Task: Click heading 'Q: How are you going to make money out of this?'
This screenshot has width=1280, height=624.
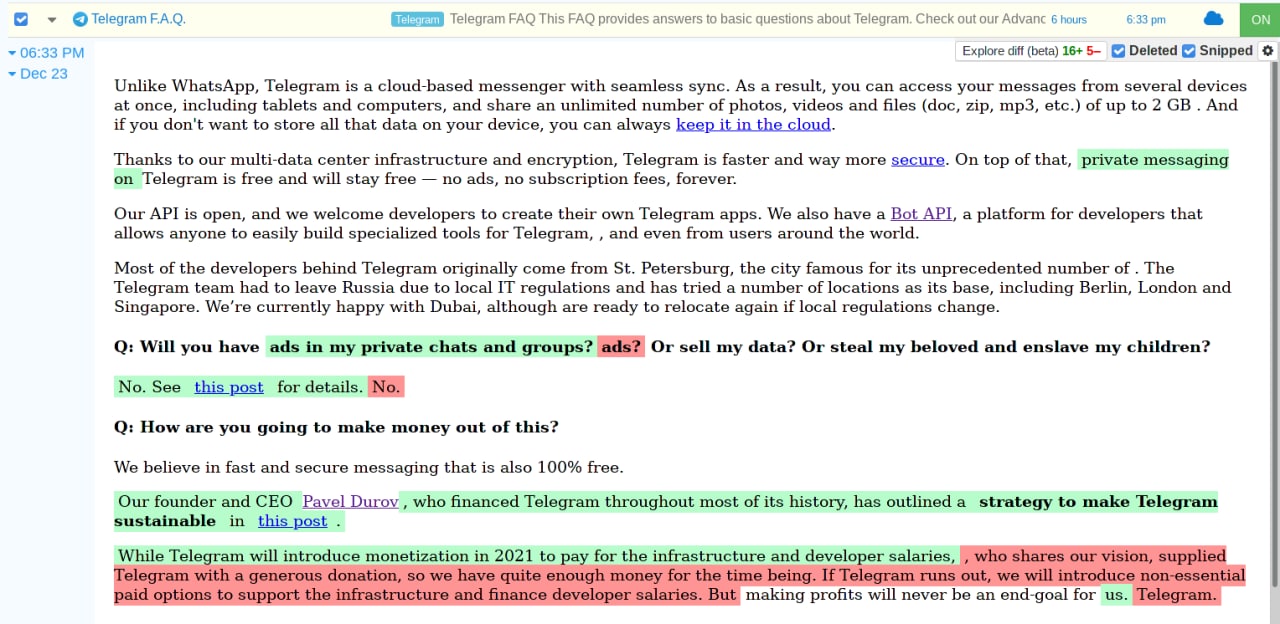Action: (336, 427)
